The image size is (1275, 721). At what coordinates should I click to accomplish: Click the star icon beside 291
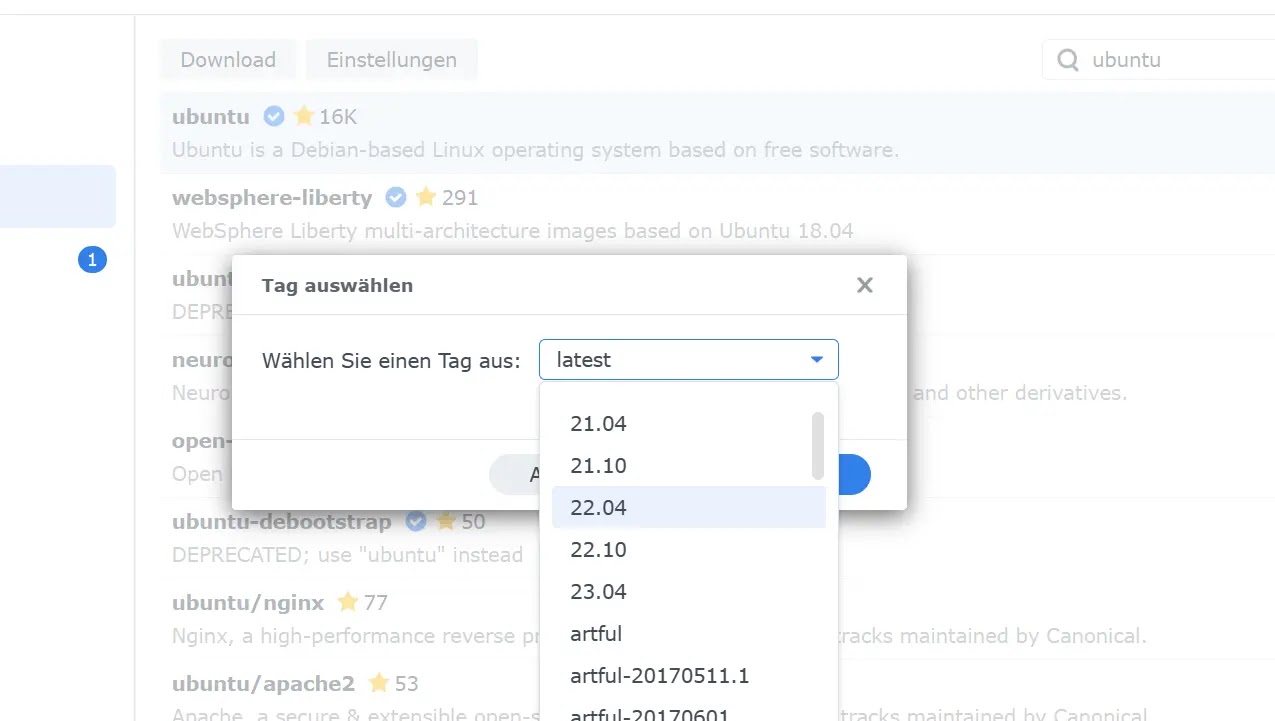click(x=427, y=197)
